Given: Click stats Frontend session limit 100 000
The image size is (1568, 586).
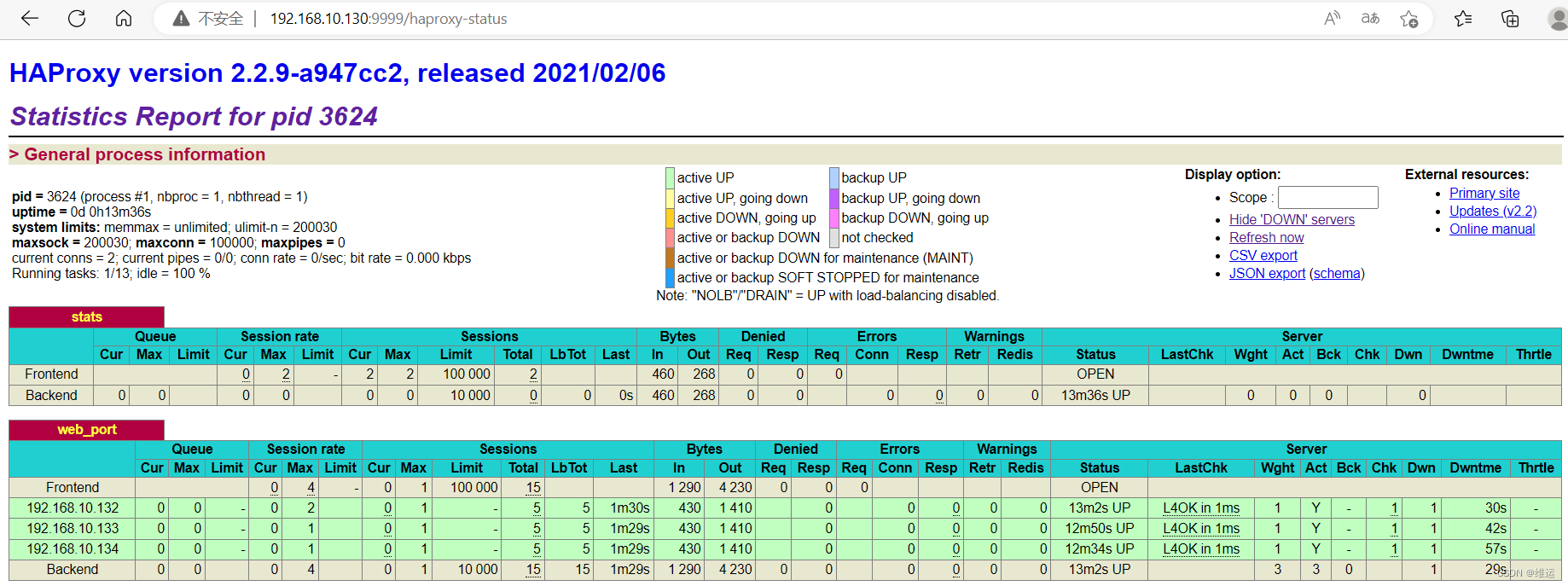Looking at the screenshot, I should (466, 374).
